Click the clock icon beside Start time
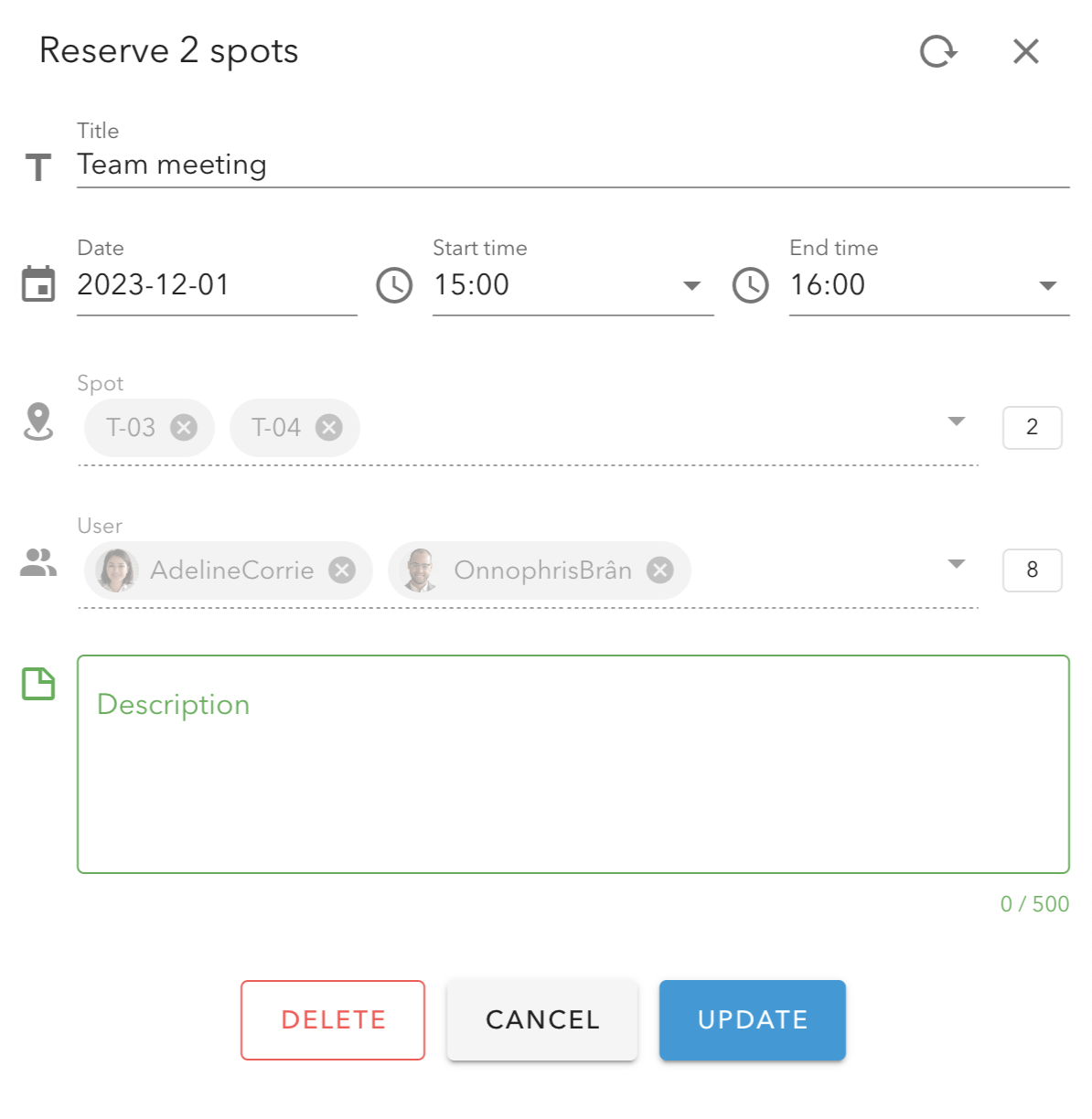 [x=393, y=285]
